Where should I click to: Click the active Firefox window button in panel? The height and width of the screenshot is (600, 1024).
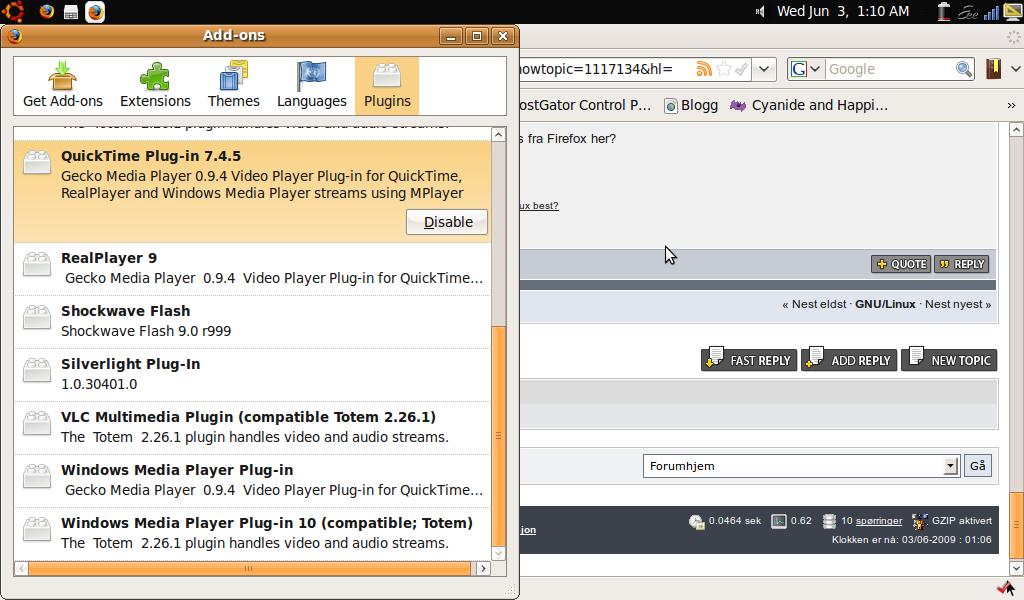point(95,12)
